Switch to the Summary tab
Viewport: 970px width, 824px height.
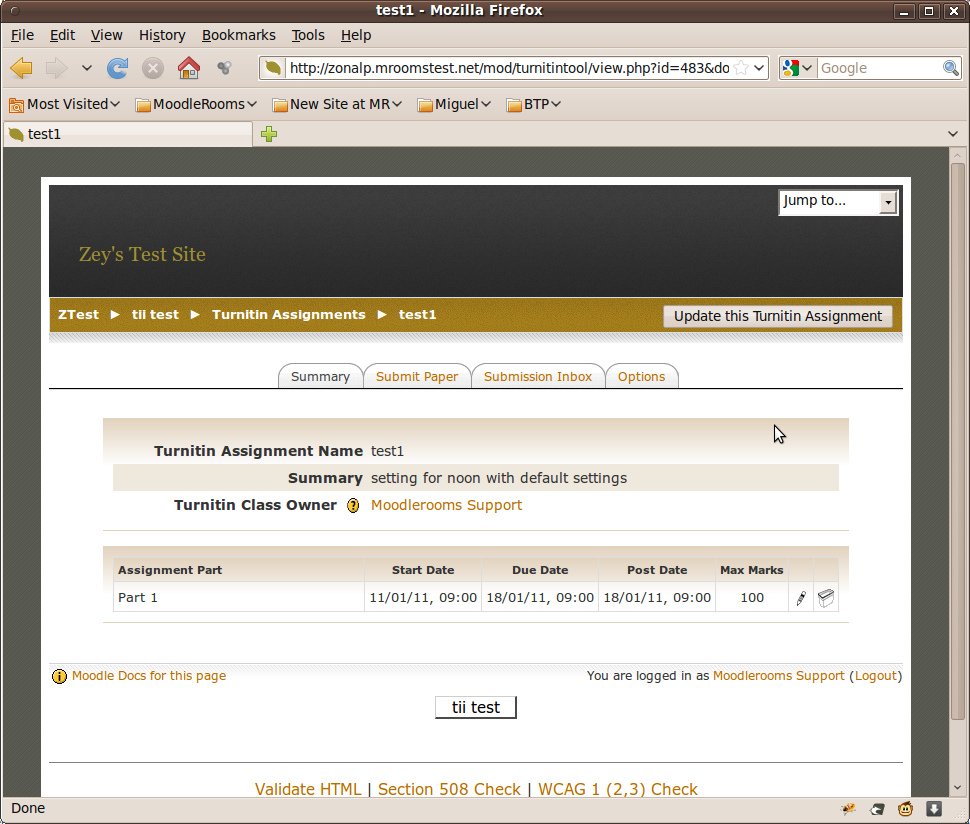(x=320, y=377)
